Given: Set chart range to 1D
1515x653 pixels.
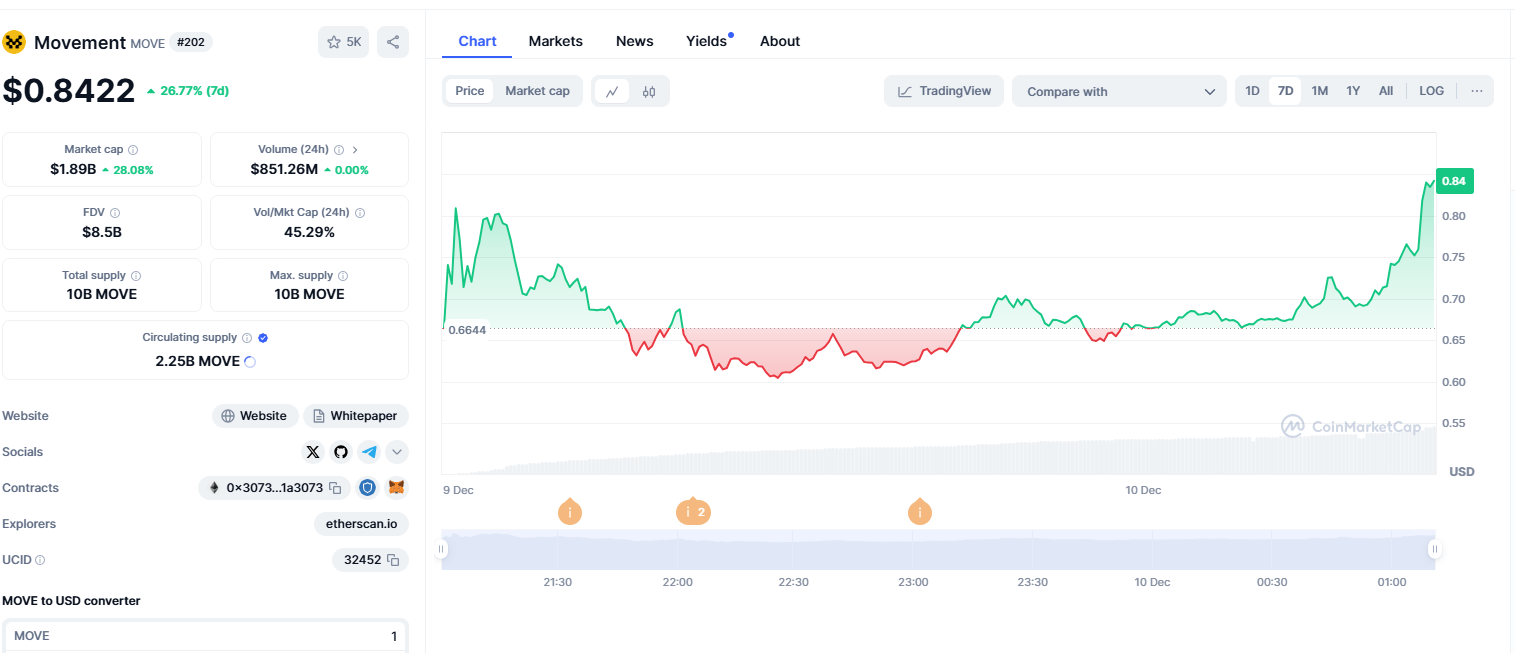Looking at the screenshot, I should (x=1252, y=91).
